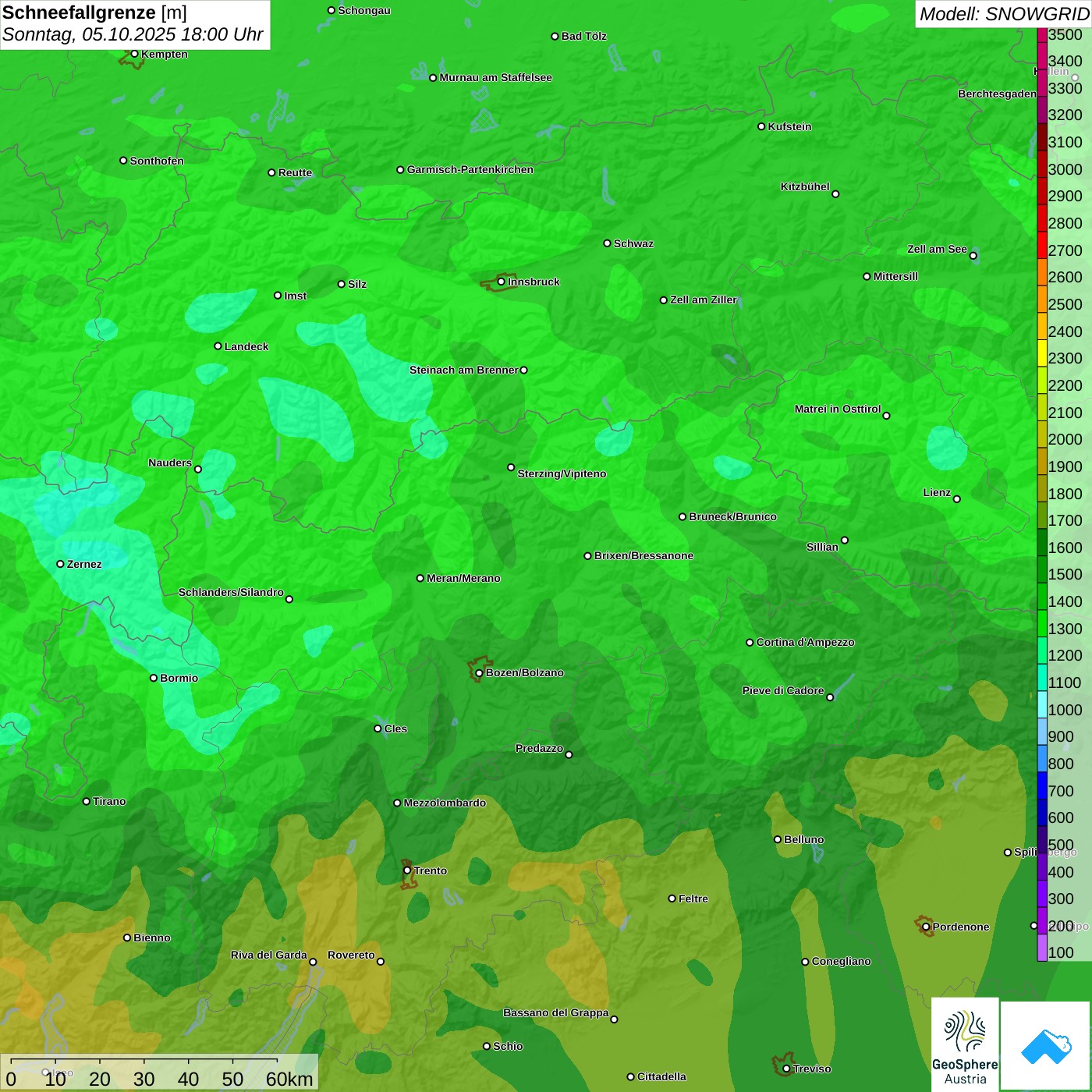Click the Brixen/Bressanone label

click(x=643, y=555)
